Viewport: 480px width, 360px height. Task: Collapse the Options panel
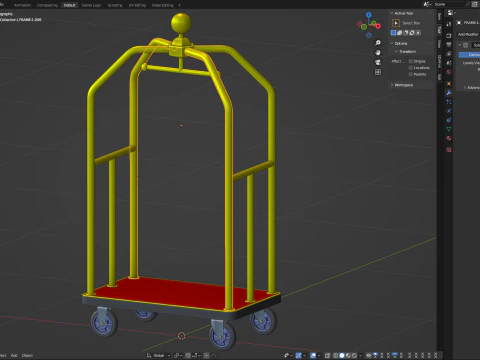click(x=391, y=43)
